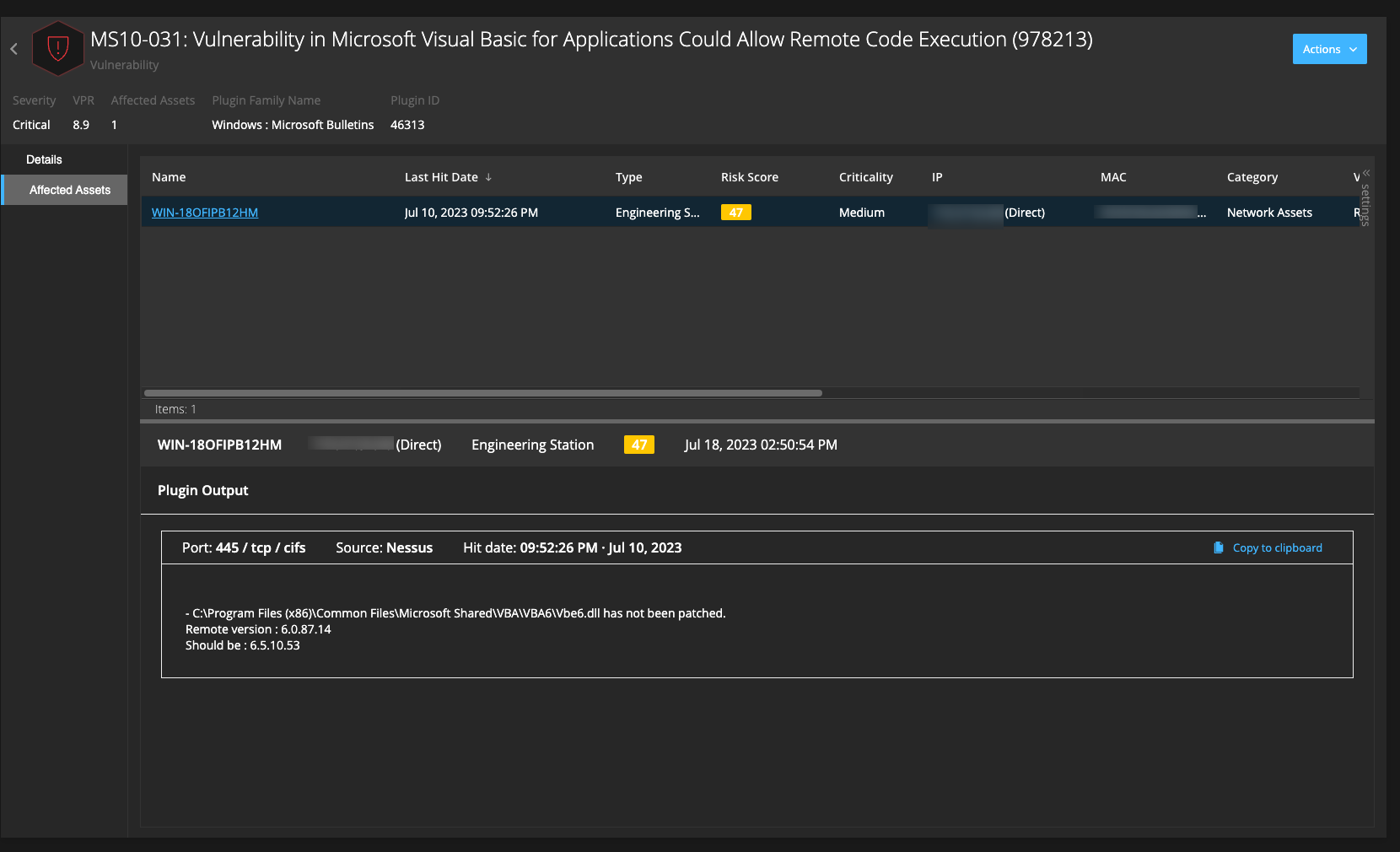
Task: Sort by the Name column header
Action: 169,177
